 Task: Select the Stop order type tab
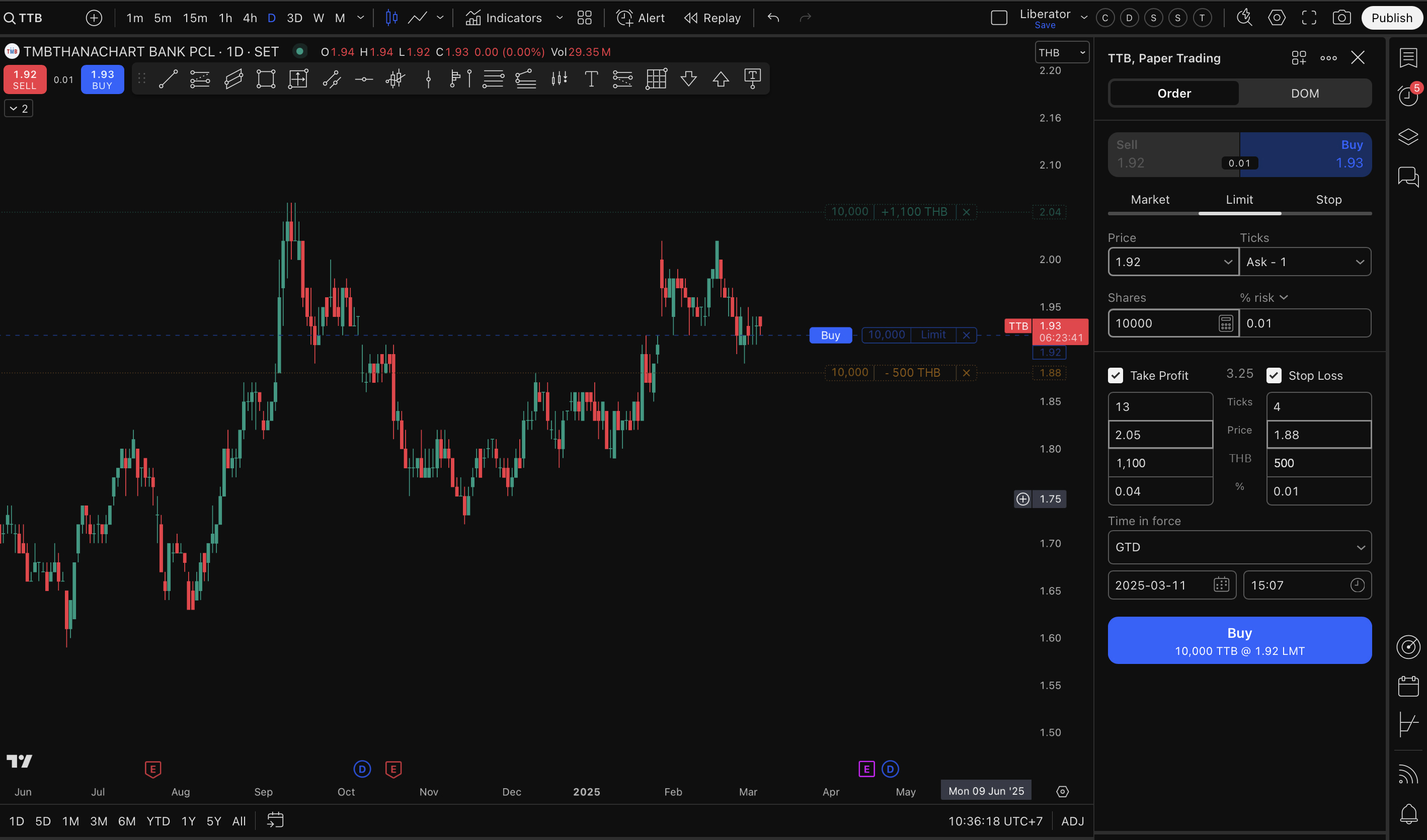pyautogui.click(x=1328, y=200)
